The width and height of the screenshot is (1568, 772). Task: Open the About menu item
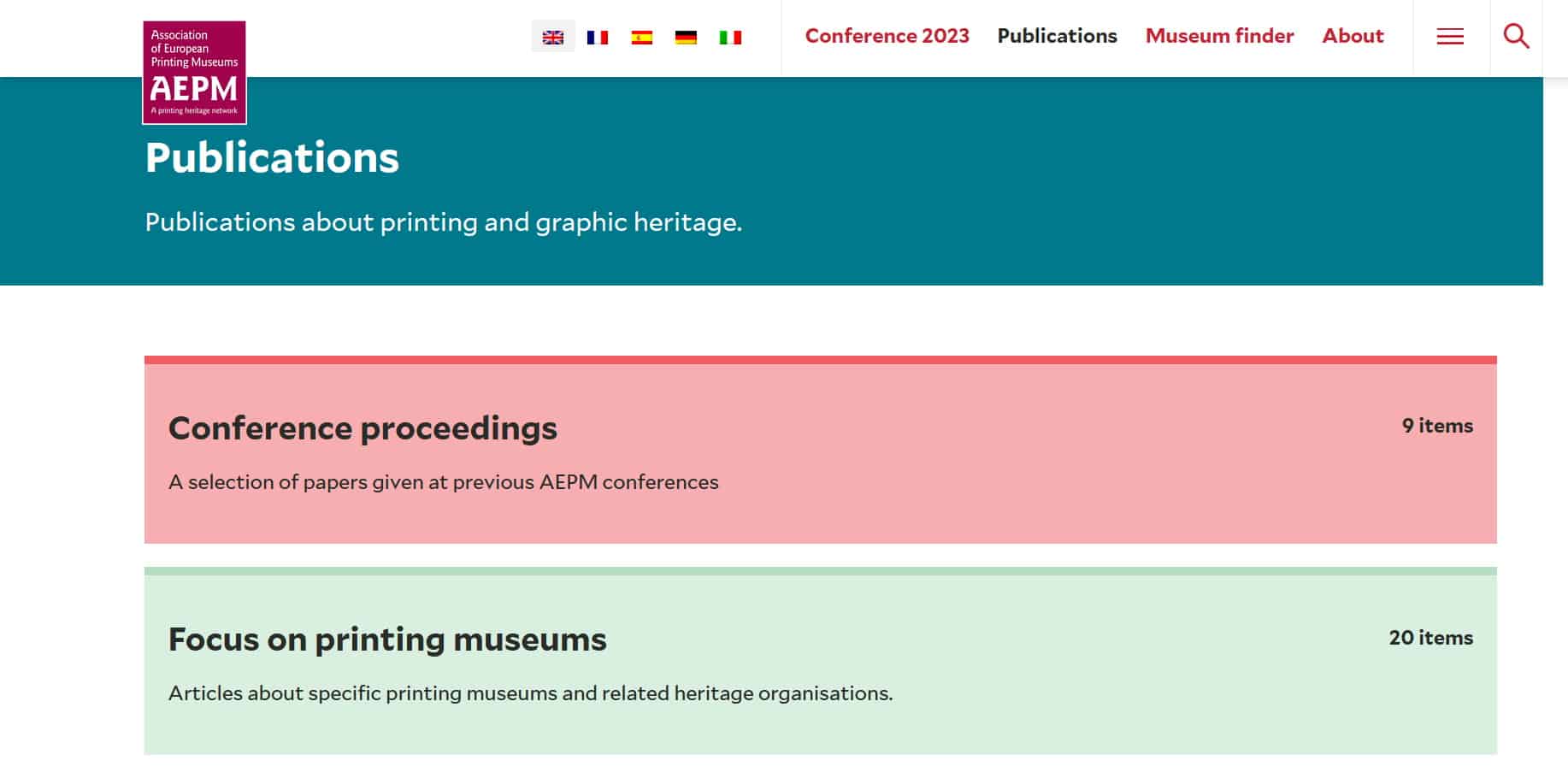click(1353, 36)
